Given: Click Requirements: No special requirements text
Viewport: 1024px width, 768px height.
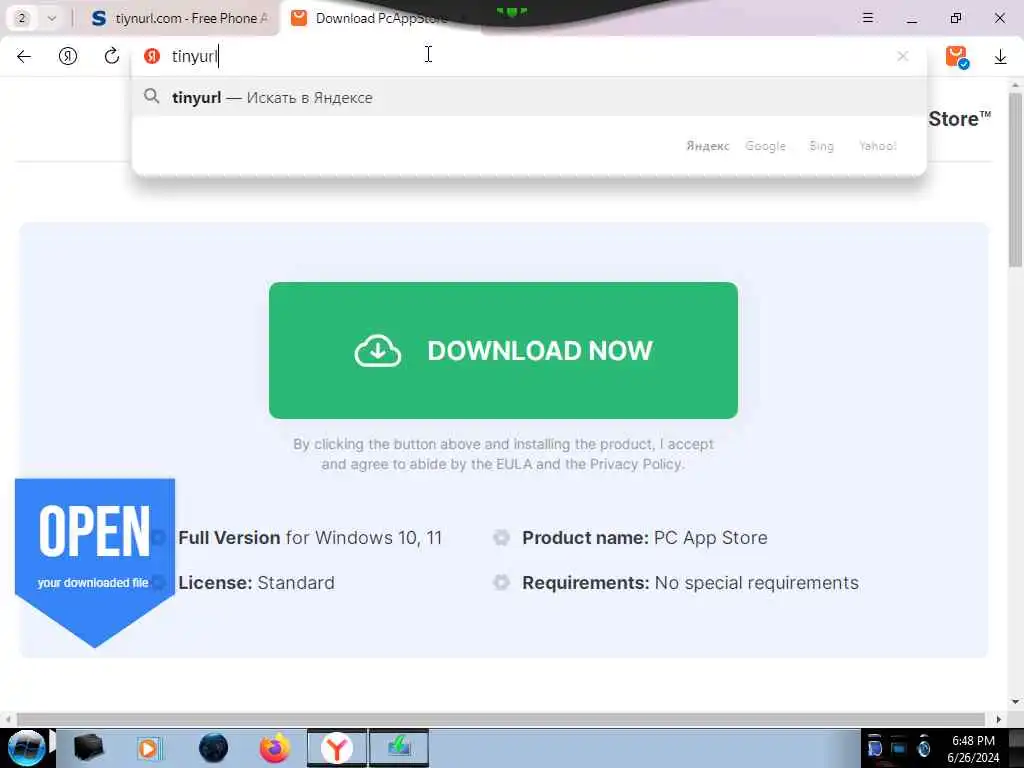Looking at the screenshot, I should pos(690,583).
